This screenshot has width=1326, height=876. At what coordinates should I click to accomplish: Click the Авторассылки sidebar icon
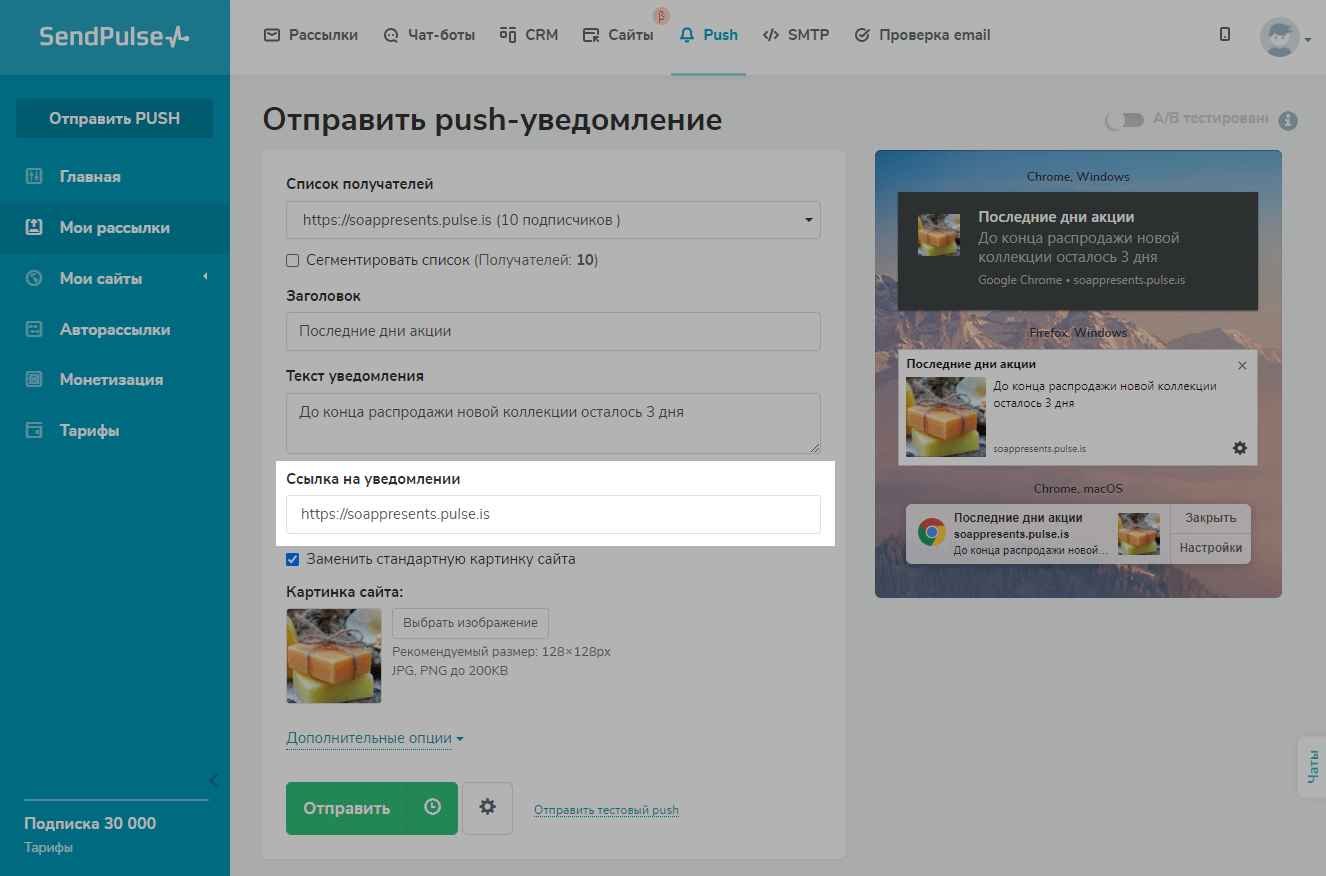(x=34, y=330)
